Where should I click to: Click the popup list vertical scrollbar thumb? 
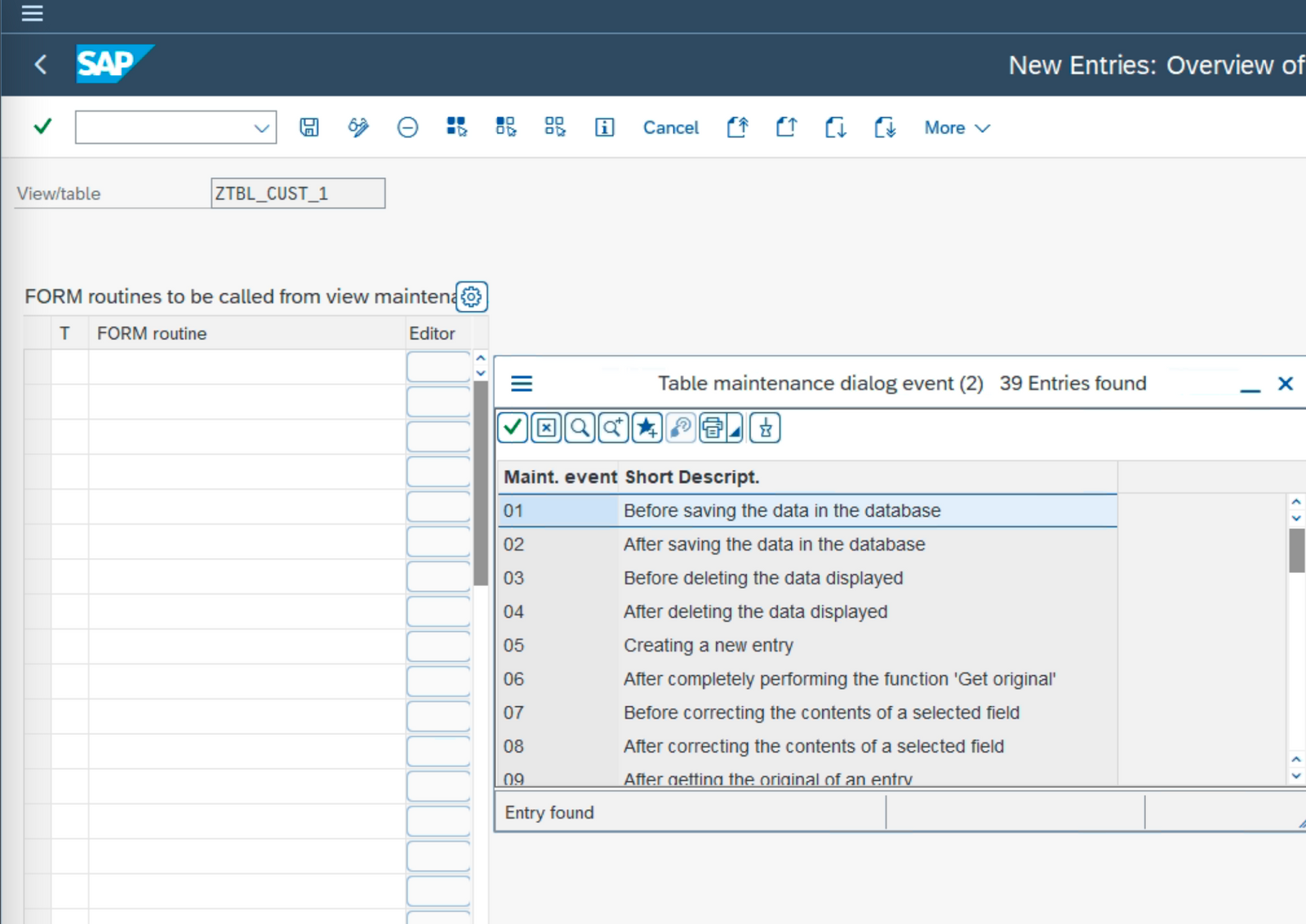(x=1296, y=551)
